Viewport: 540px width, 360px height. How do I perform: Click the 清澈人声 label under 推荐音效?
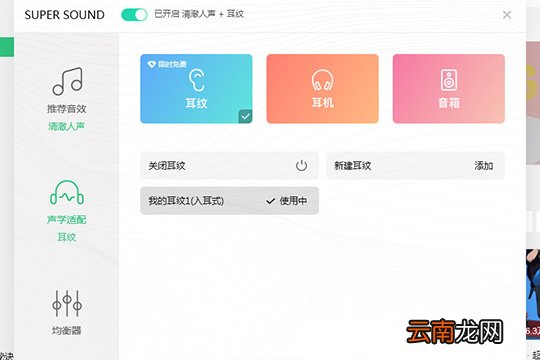[x=66, y=126]
